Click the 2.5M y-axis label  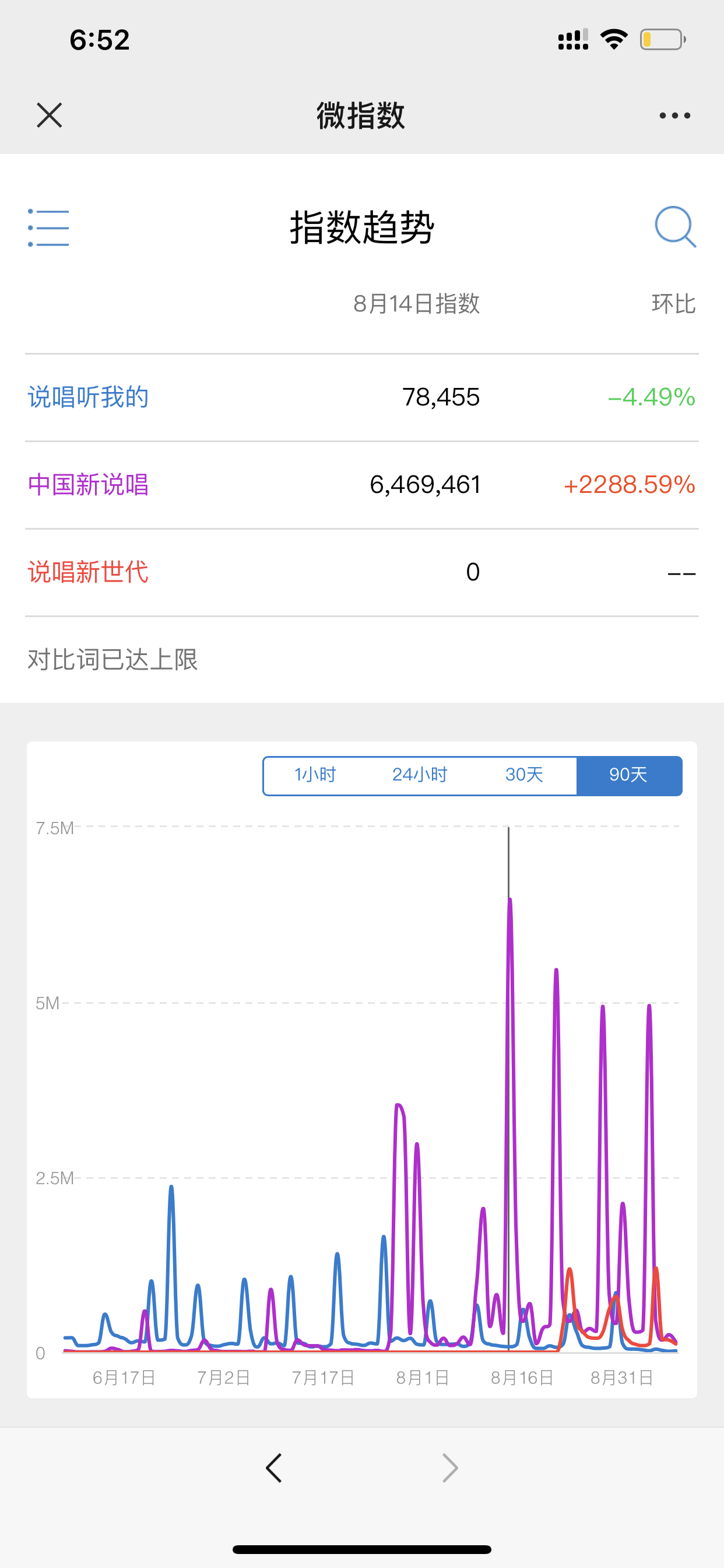54,1178
